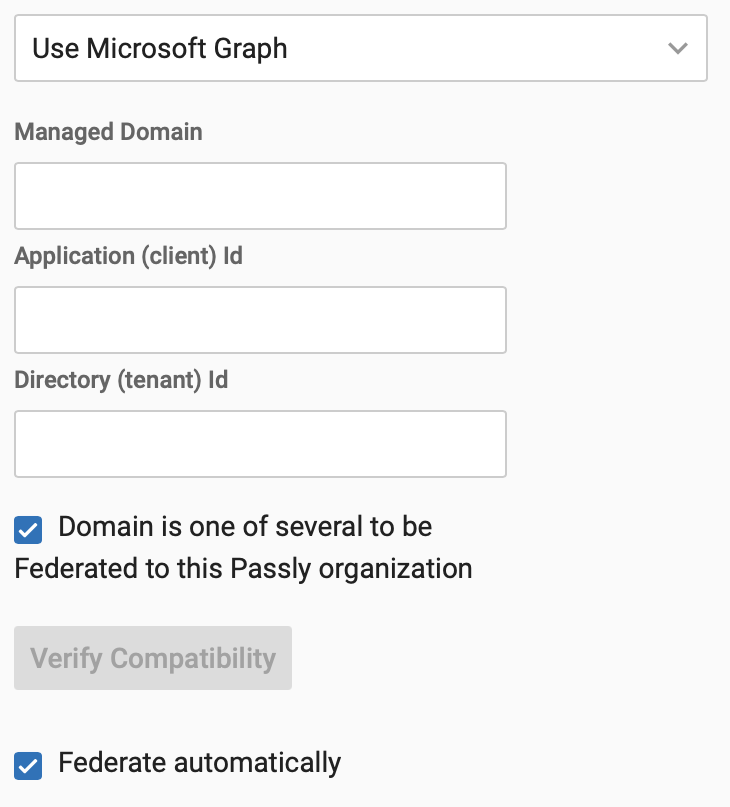Uncheck Domain is one of several checkbox
Image resolution: width=730 pixels, height=807 pixels.
[x=28, y=530]
